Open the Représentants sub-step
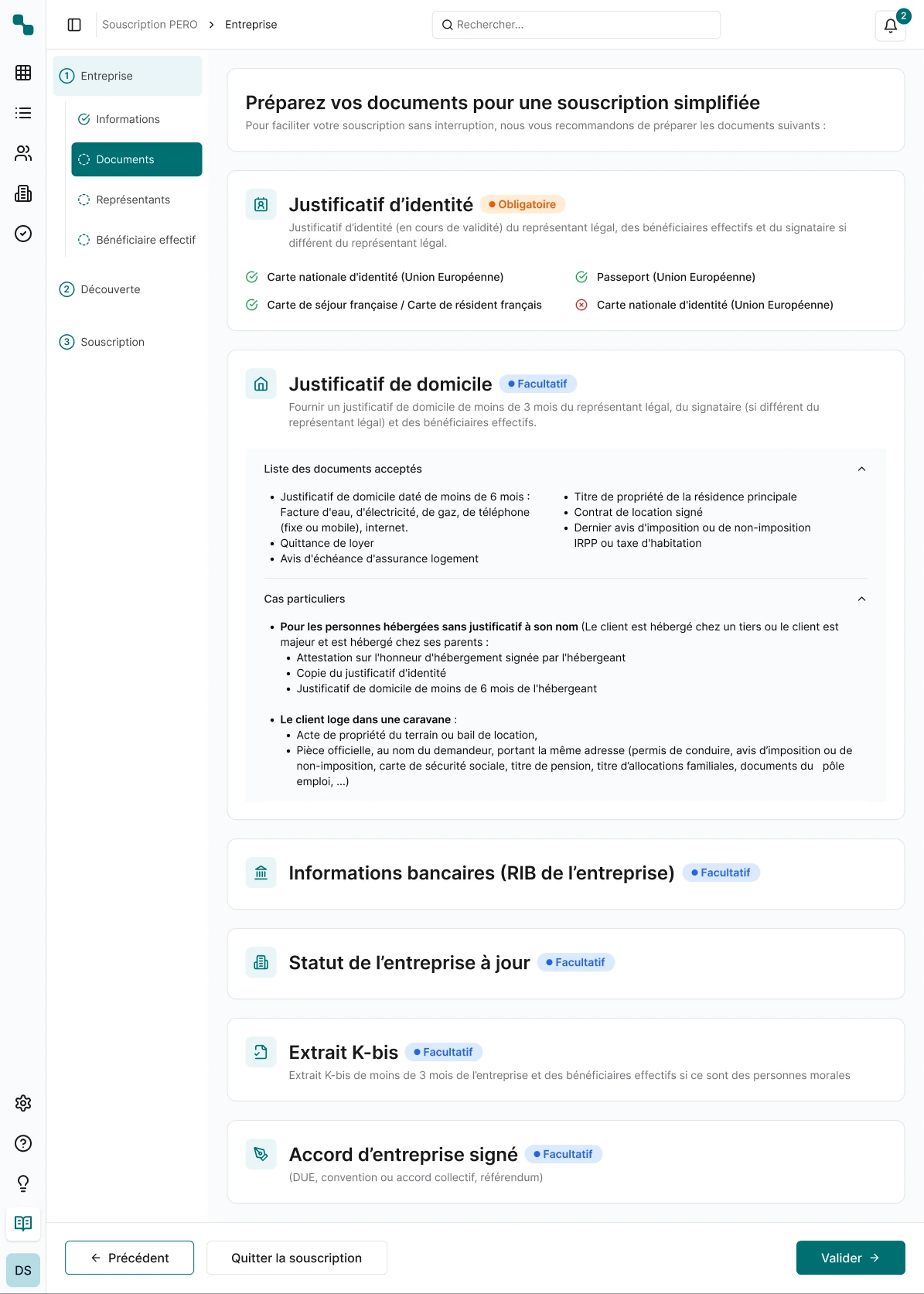The height and width of the screenshot is (1294, 924). [137, 200]
